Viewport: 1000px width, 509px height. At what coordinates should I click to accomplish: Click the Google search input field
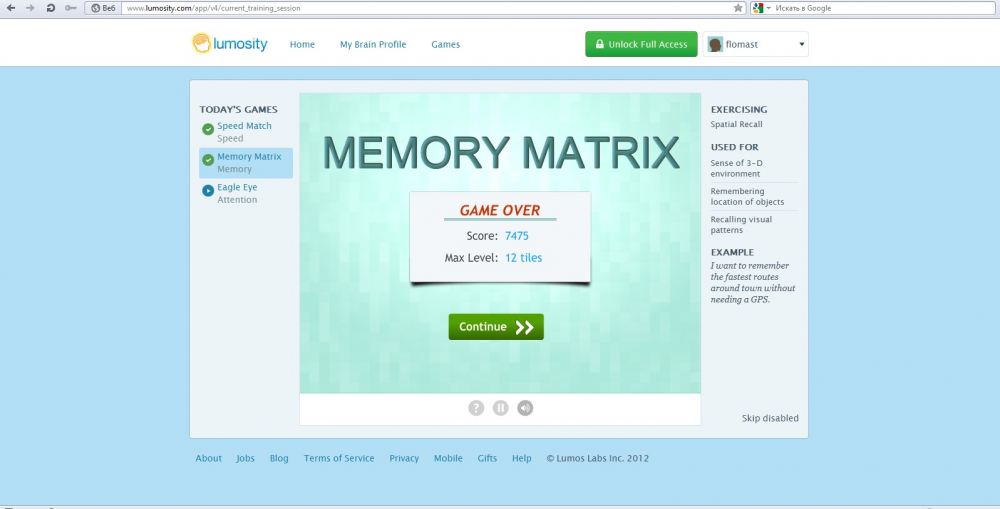[x=883, y=8]
